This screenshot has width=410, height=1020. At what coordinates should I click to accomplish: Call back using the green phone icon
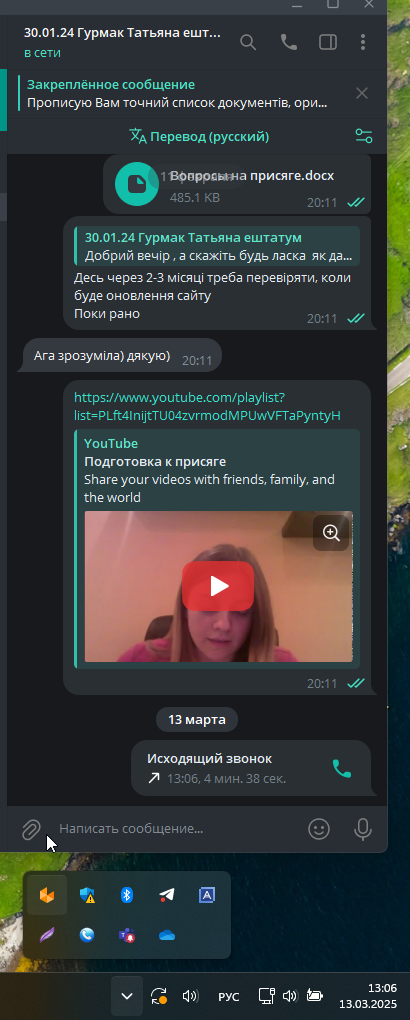pos(342,768)
